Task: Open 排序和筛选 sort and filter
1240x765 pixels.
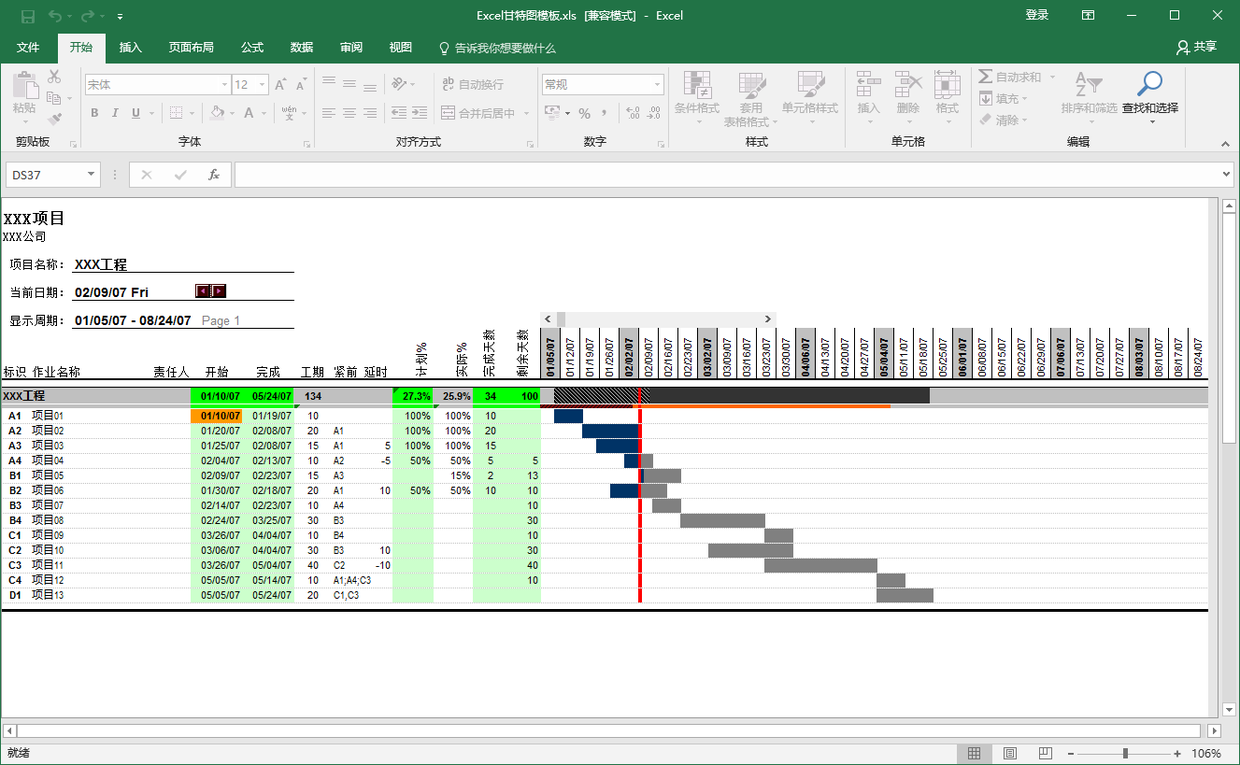Action: tap(1089, 97)
